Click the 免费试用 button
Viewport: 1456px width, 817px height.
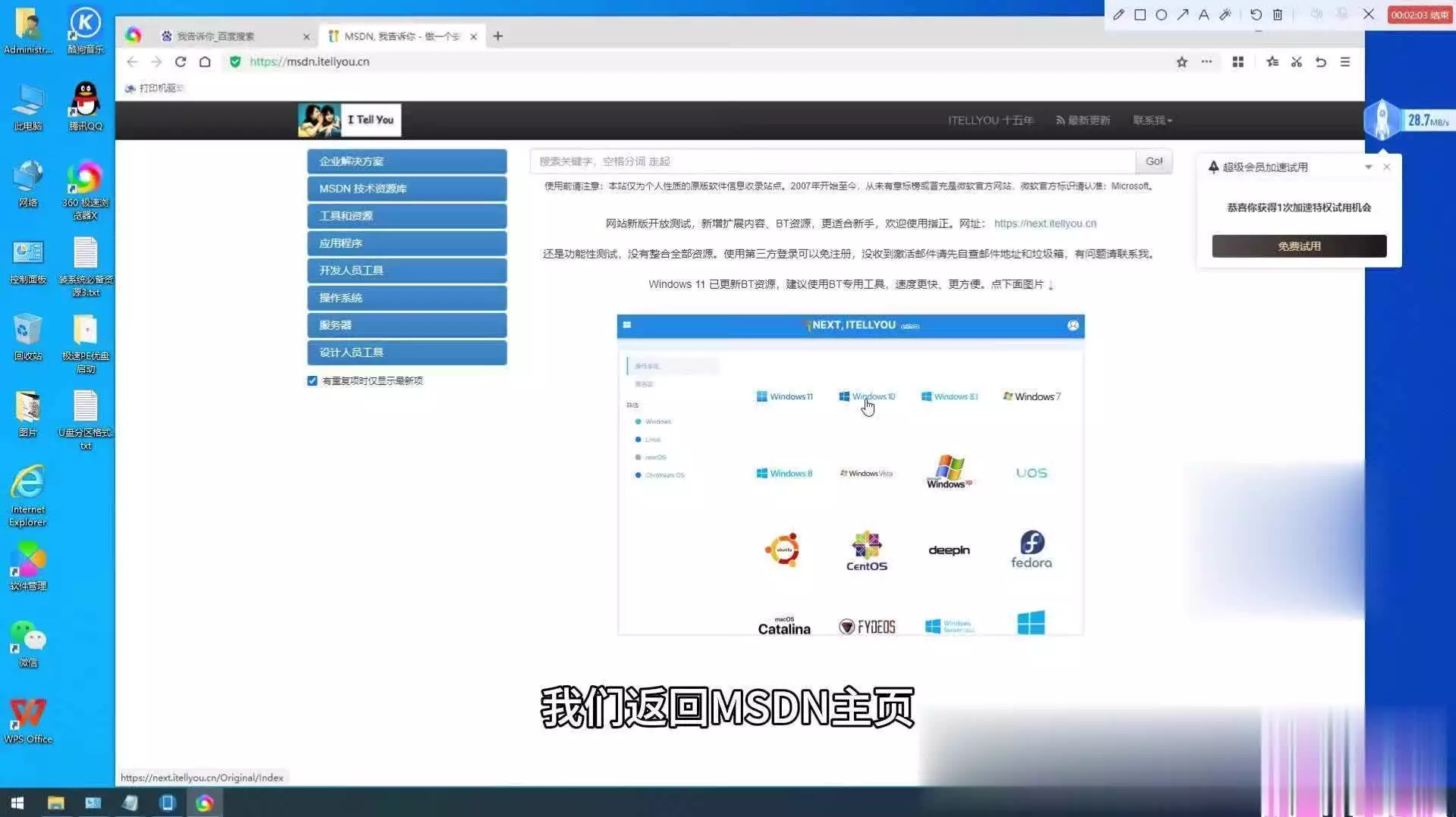(1298, 246)
